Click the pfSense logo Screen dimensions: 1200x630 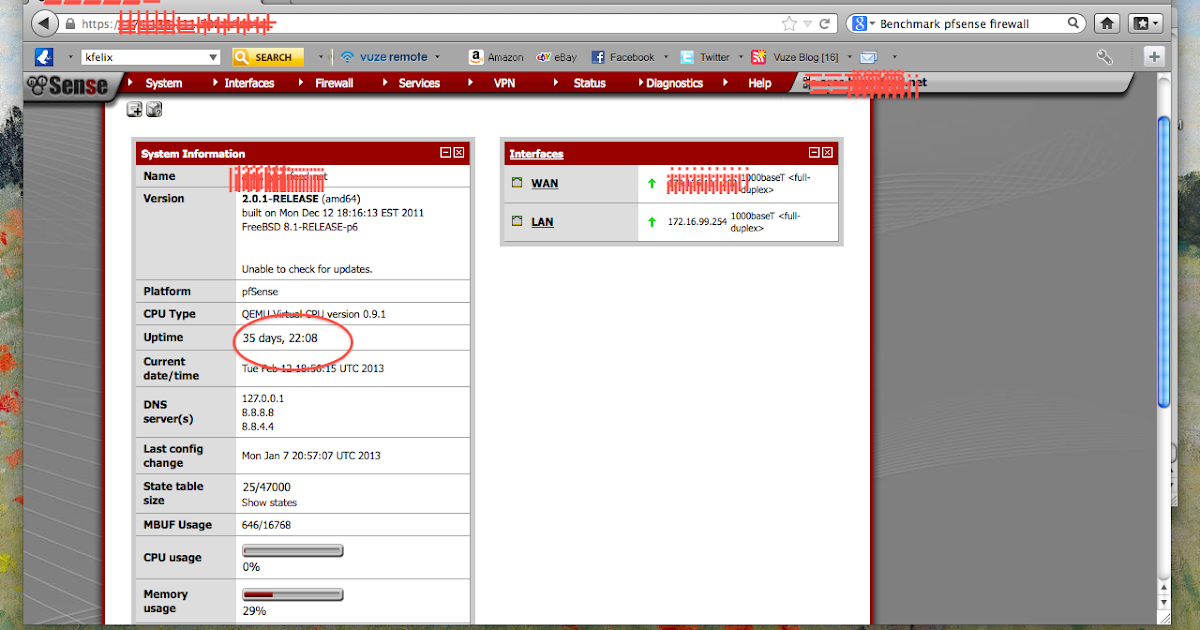[x=68, y=85]
